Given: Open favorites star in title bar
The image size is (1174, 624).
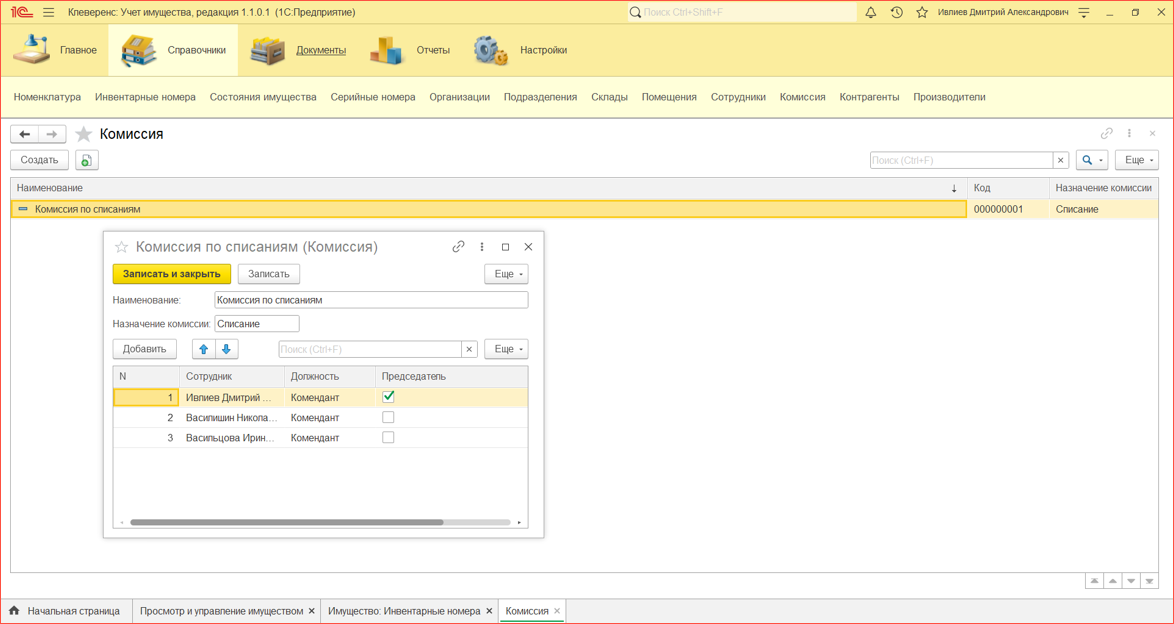Looking at the screenshot, I should coord(922,13).
